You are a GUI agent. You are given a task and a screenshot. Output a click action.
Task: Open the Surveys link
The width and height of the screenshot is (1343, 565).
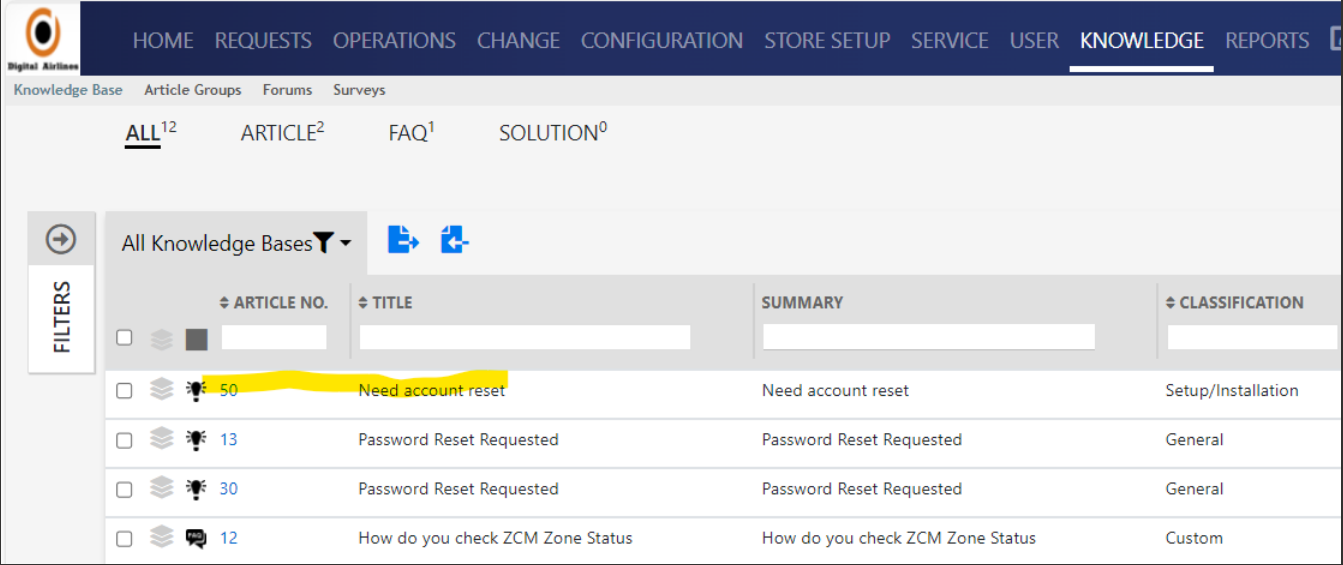point(359,90)
